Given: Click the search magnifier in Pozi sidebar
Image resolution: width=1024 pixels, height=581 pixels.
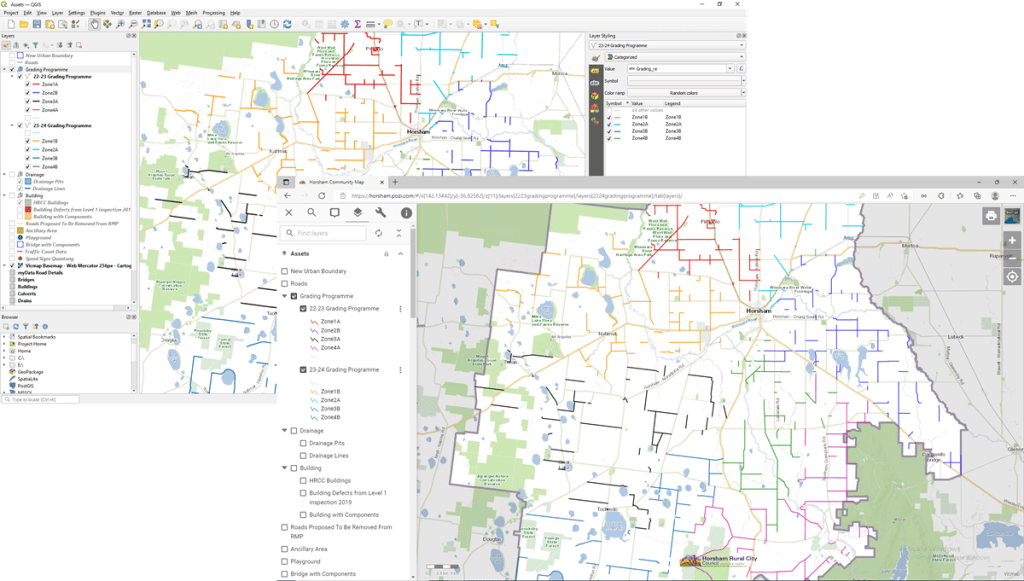Looking at the screenshot, I should pos(311,213).
